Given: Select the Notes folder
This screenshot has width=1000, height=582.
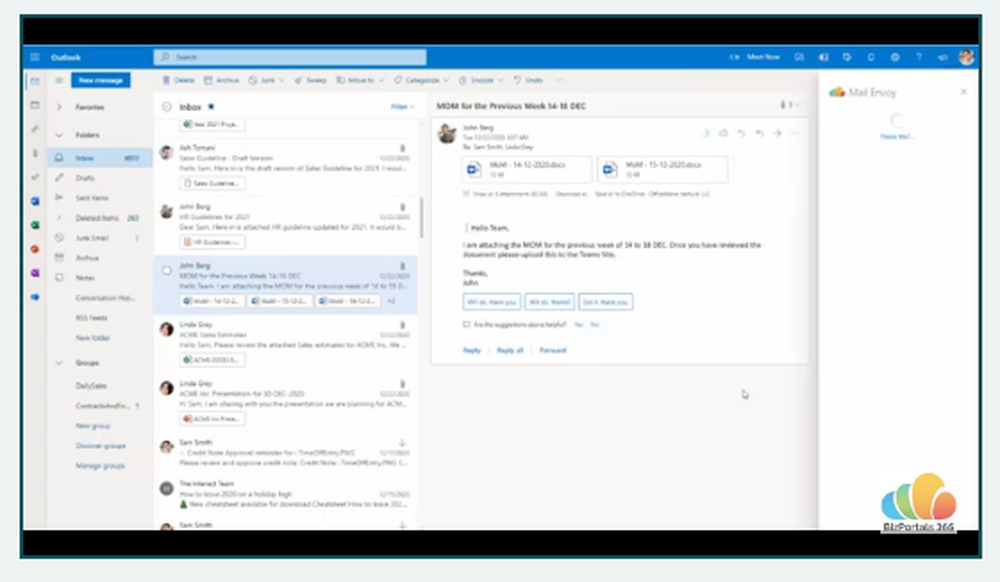Looking at the screenshot, I should tap(99, 278).
